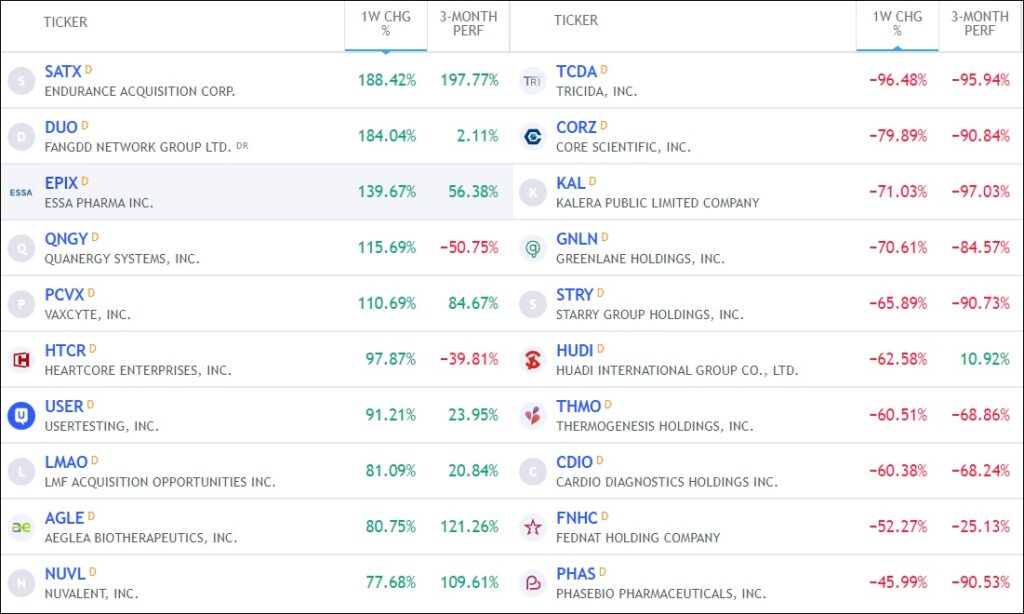Click the PCVX company logo icon
1024x614 pixels.
point(21,304)
